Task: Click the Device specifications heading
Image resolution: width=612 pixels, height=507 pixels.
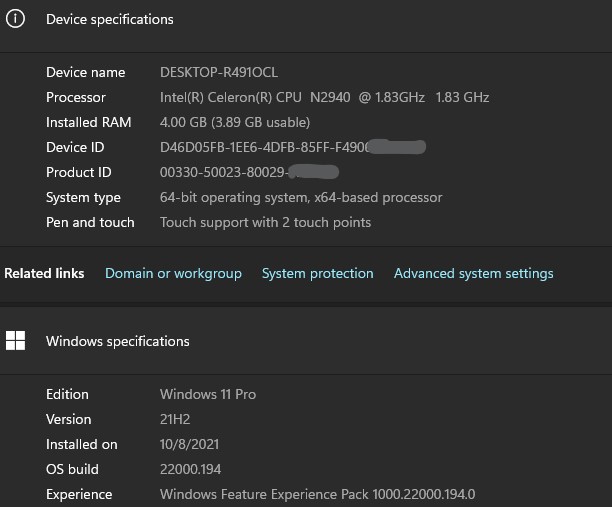Action: (x=110, y=20)
